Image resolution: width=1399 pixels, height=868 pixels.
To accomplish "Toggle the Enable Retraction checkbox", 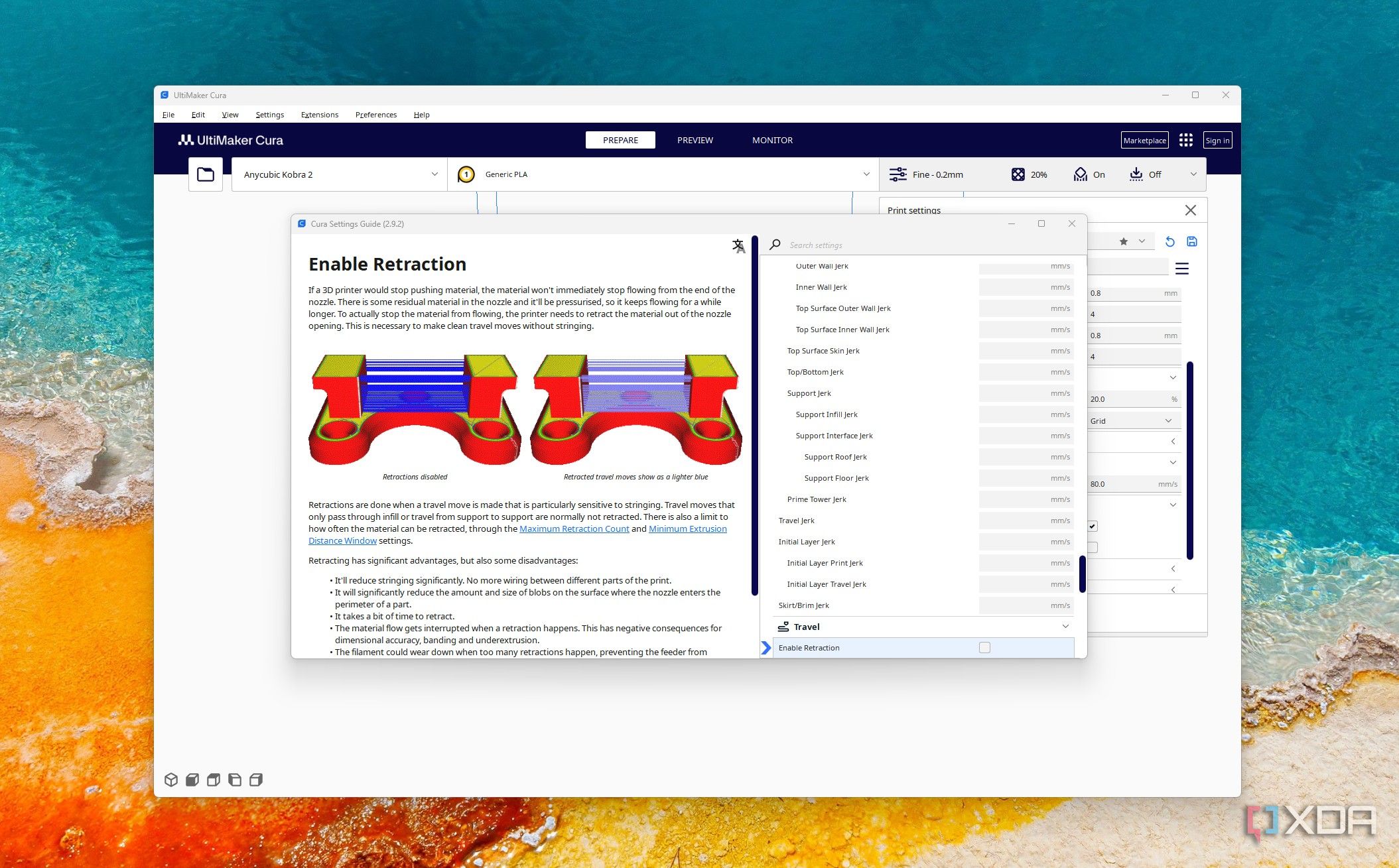I will click(x=984, y=648).
